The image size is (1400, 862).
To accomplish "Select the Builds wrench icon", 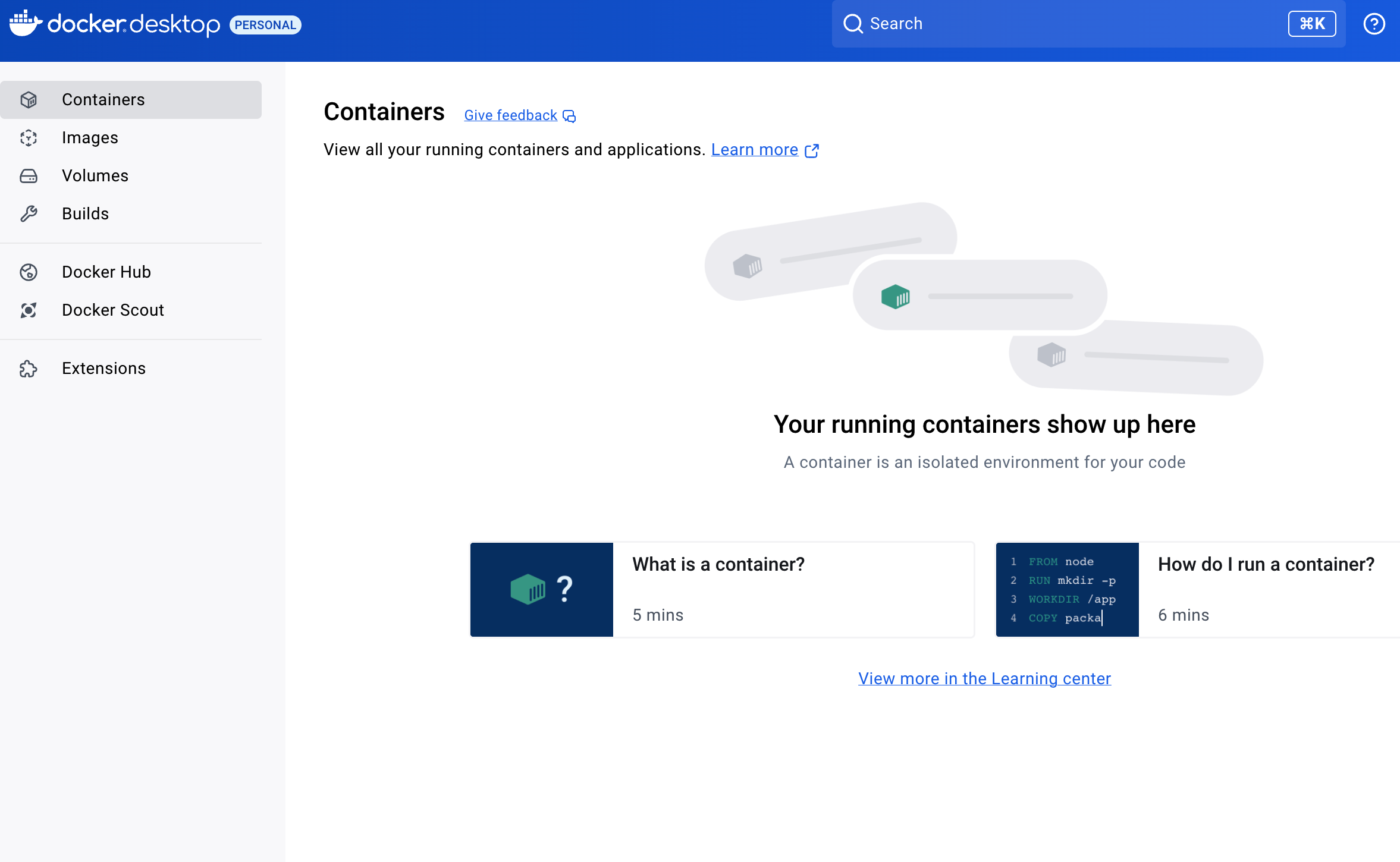I will click(x=29, y=213).
